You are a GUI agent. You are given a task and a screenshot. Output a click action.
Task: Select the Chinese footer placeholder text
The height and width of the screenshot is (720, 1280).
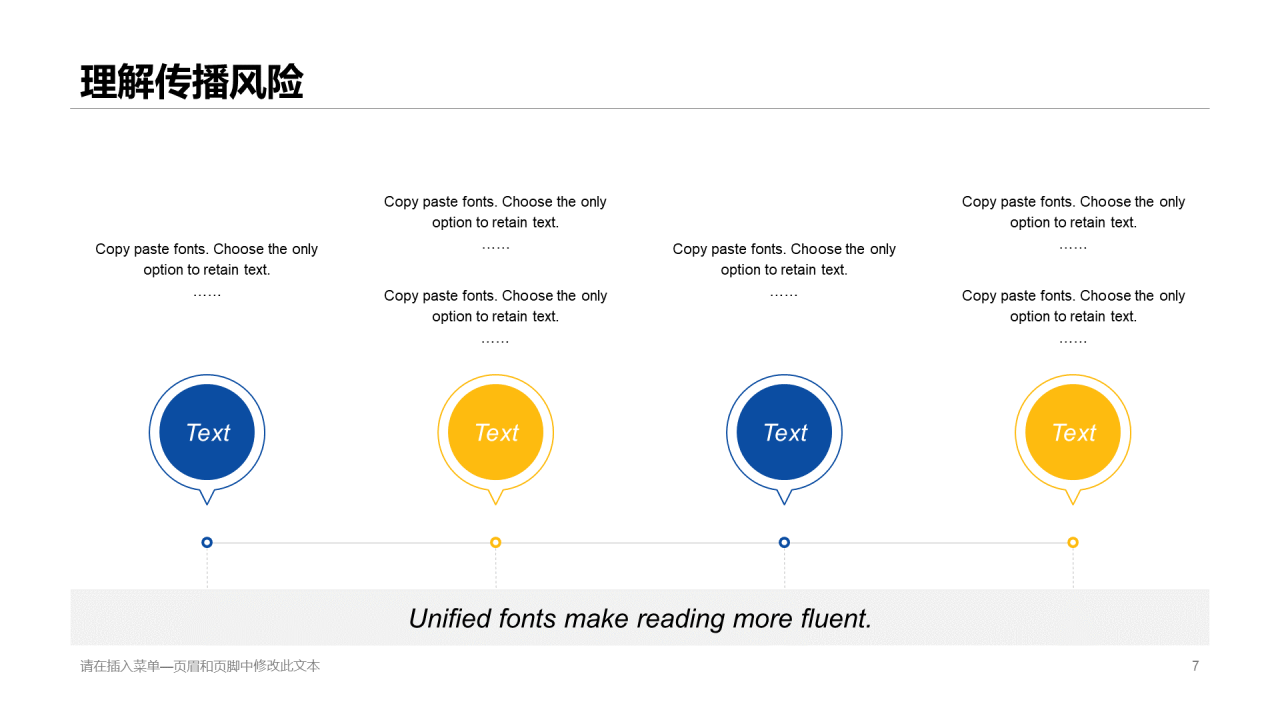coord(200,666)
